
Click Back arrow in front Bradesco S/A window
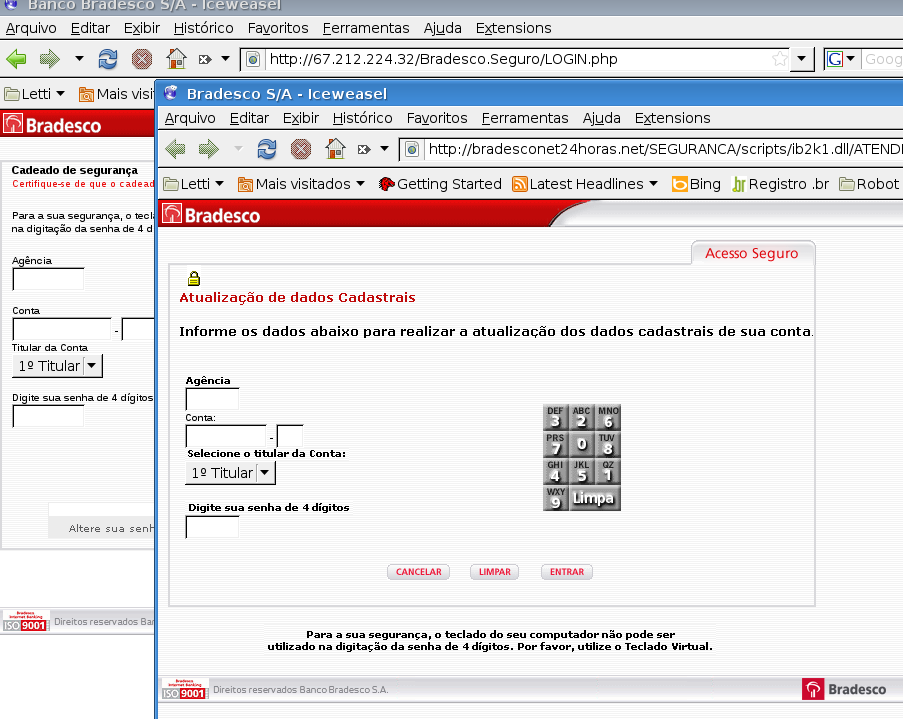point(175,149)
